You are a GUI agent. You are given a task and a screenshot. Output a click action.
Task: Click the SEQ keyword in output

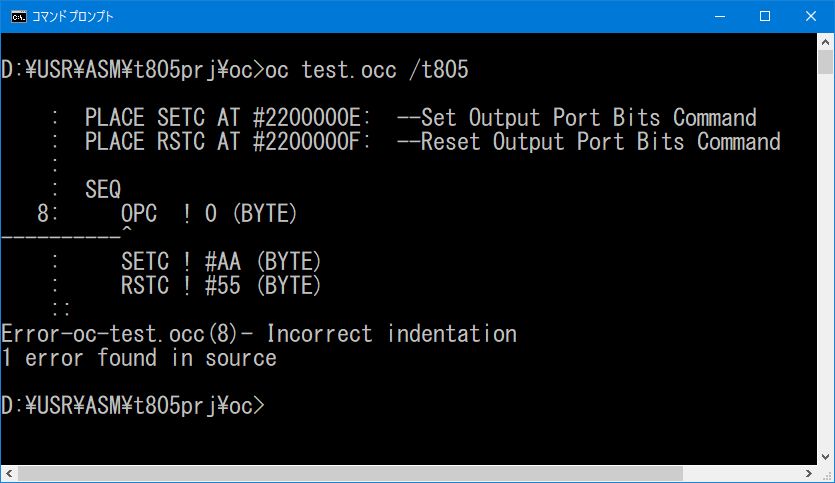pos(103,190)
